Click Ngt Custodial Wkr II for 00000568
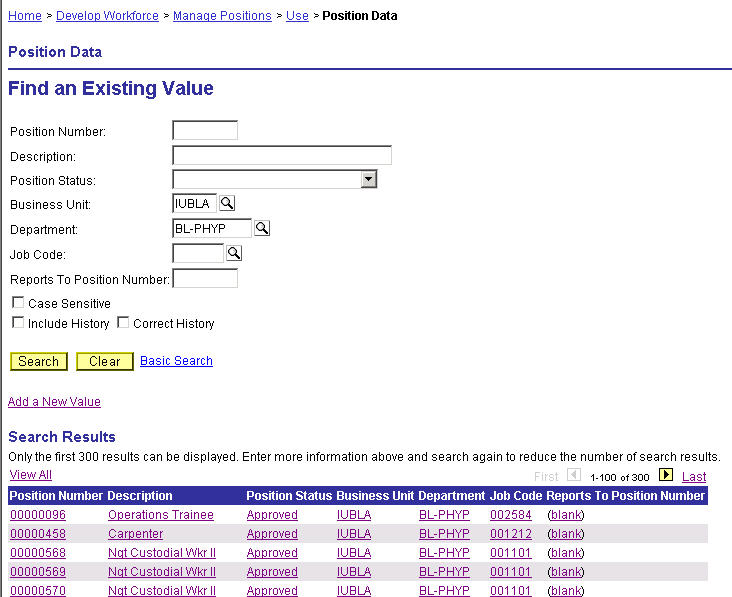The width and height of the screenshot is (732, 597). coord(162,553)
